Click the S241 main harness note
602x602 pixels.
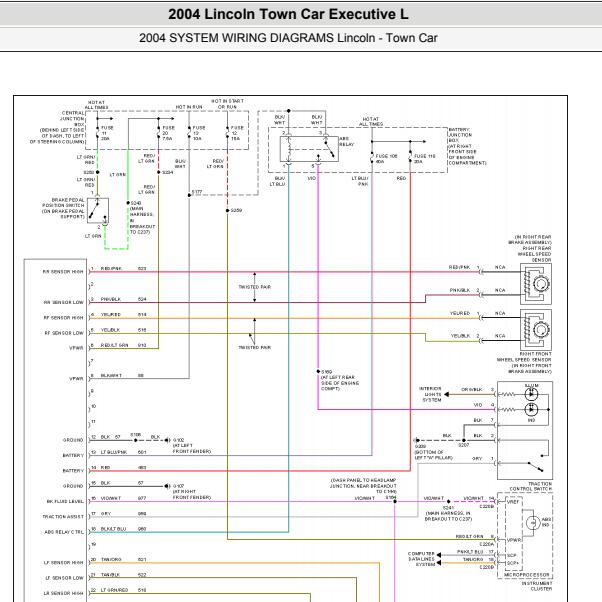pyautogui.click(x=448, y=513)
